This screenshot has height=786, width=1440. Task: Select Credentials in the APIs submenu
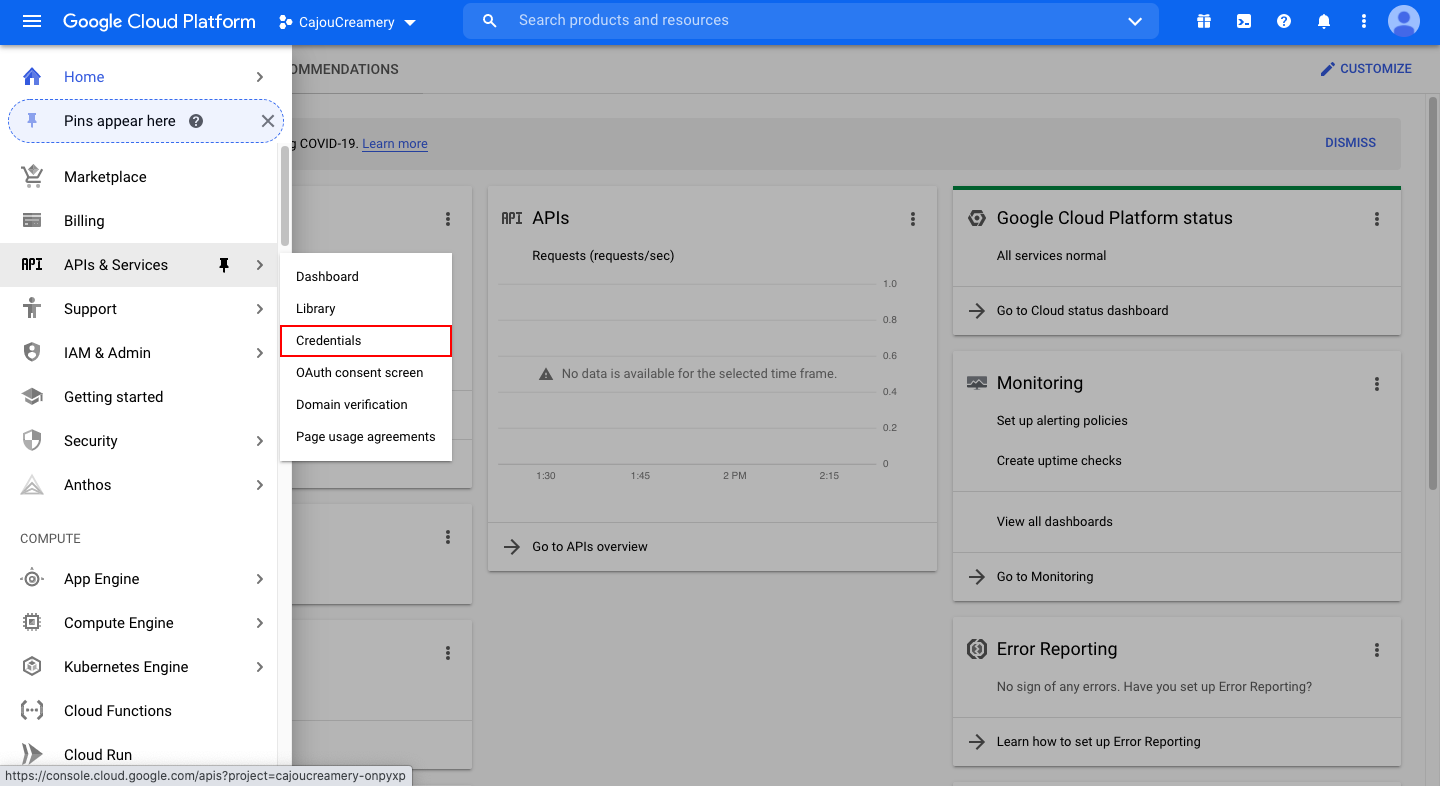(x=366, y=341)
